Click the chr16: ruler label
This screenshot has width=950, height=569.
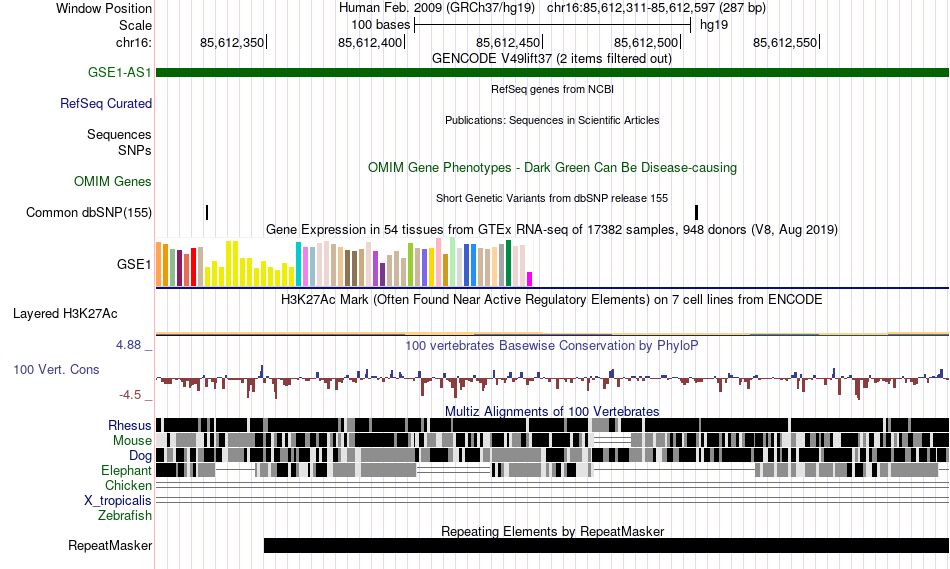coord(134,42)
